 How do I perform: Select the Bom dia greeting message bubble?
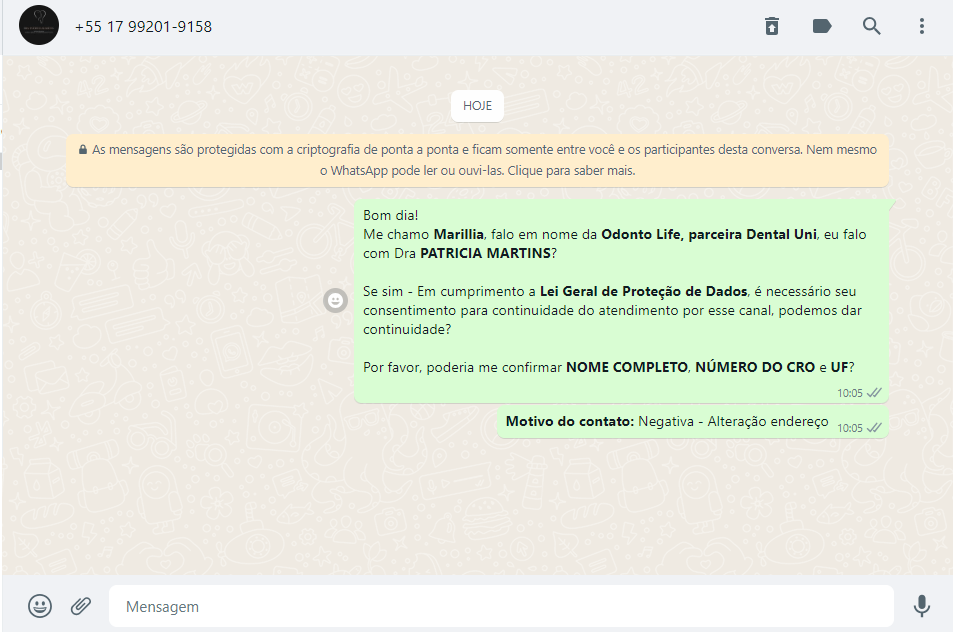[621, 301]
